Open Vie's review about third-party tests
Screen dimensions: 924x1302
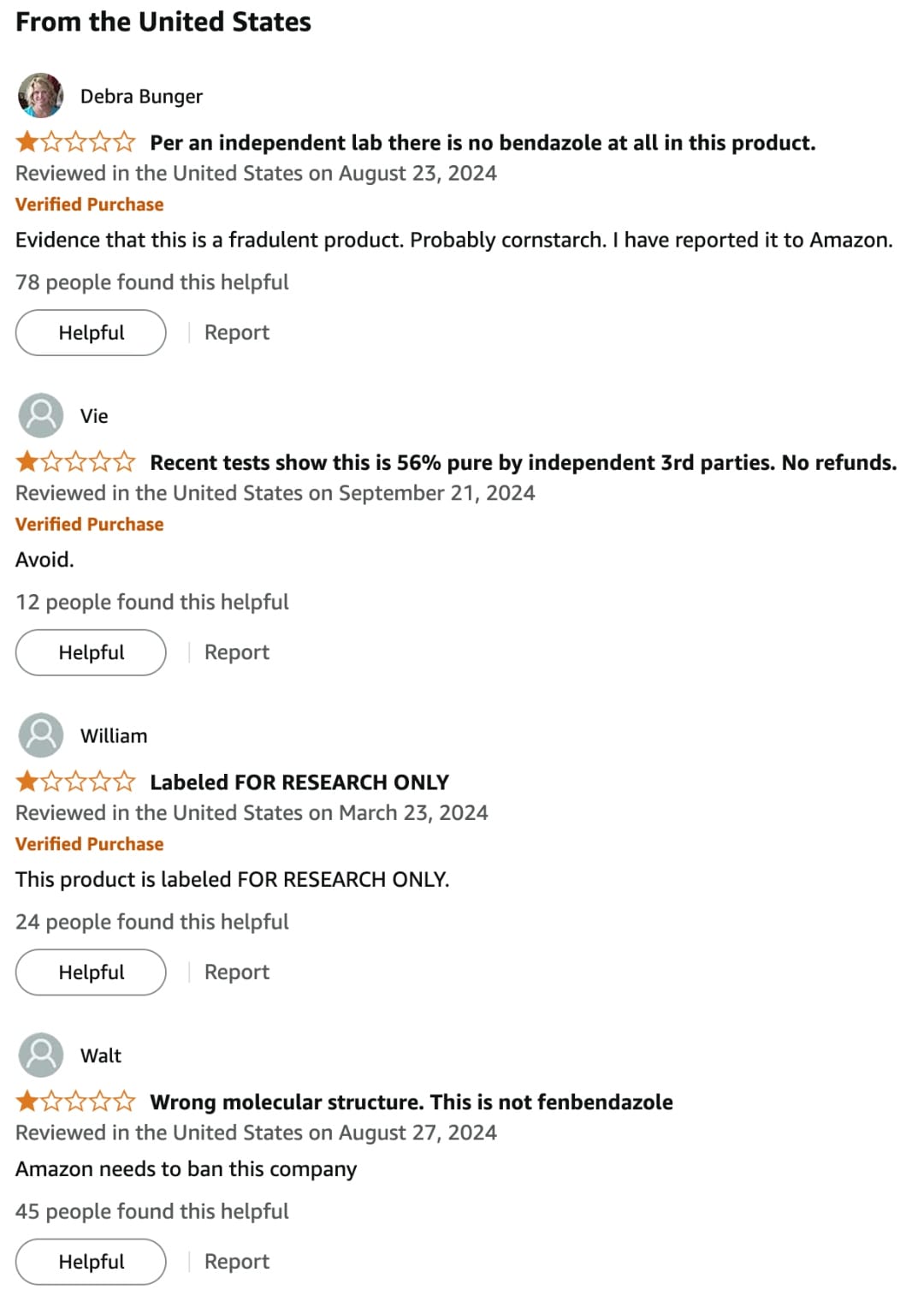[x=522, y=461]
